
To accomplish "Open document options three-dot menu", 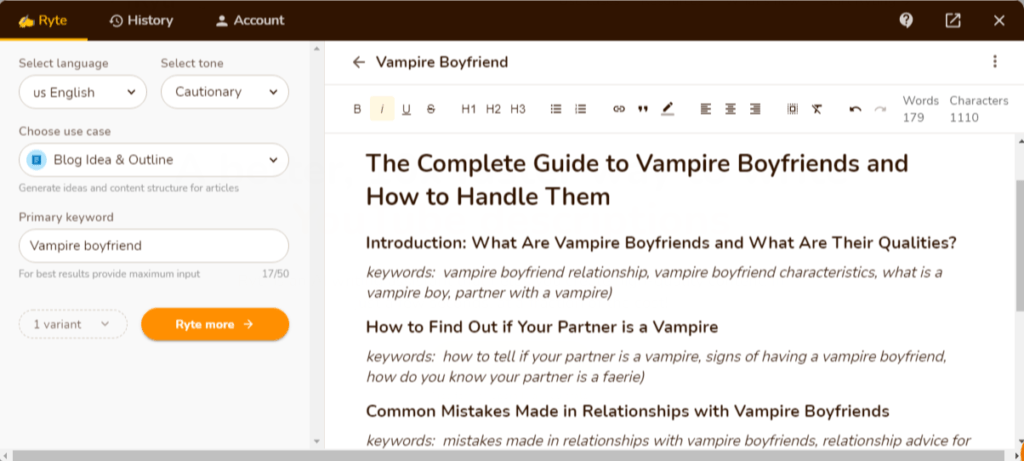I will tap(995, 61).
